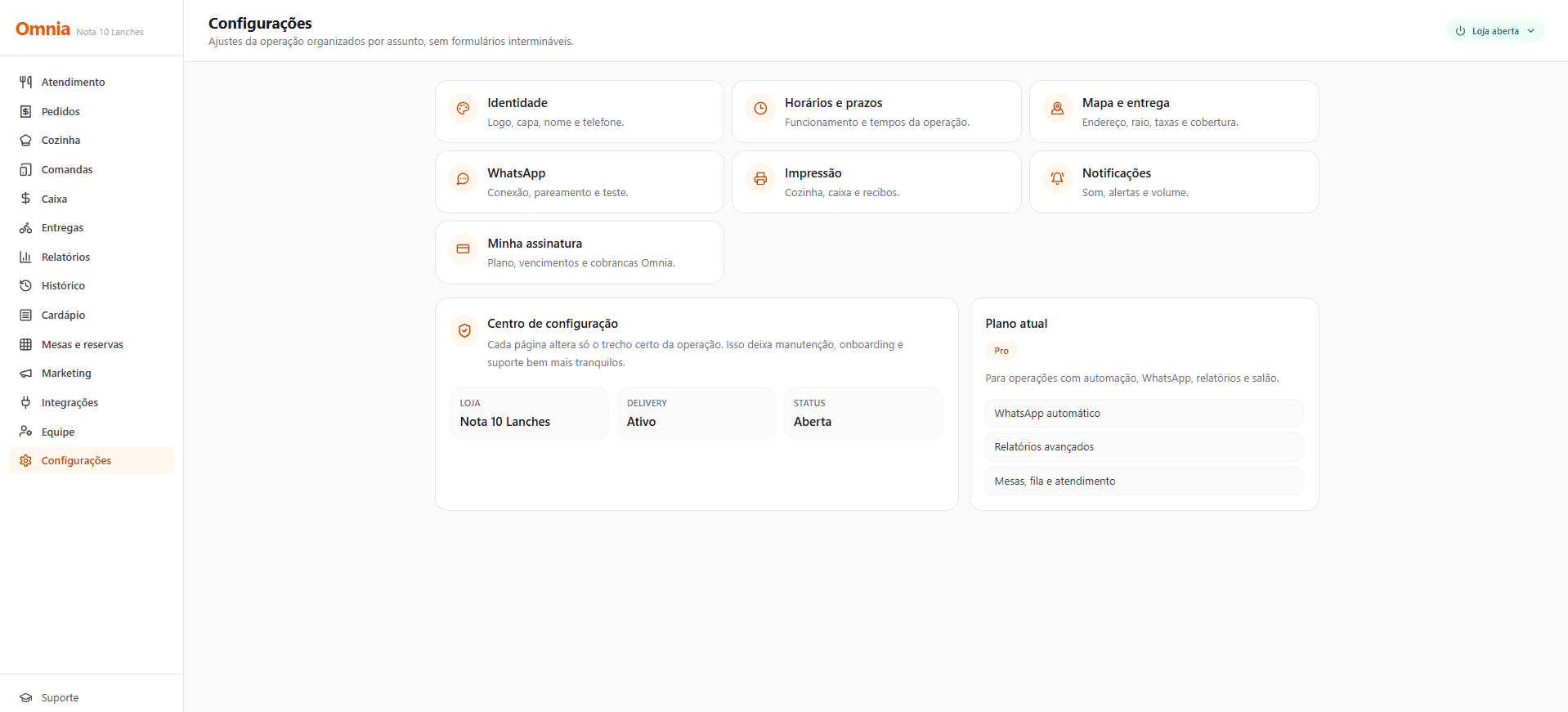Open the Minha assinatura card
Screen dimensions: 1568x712
[580, 253]
